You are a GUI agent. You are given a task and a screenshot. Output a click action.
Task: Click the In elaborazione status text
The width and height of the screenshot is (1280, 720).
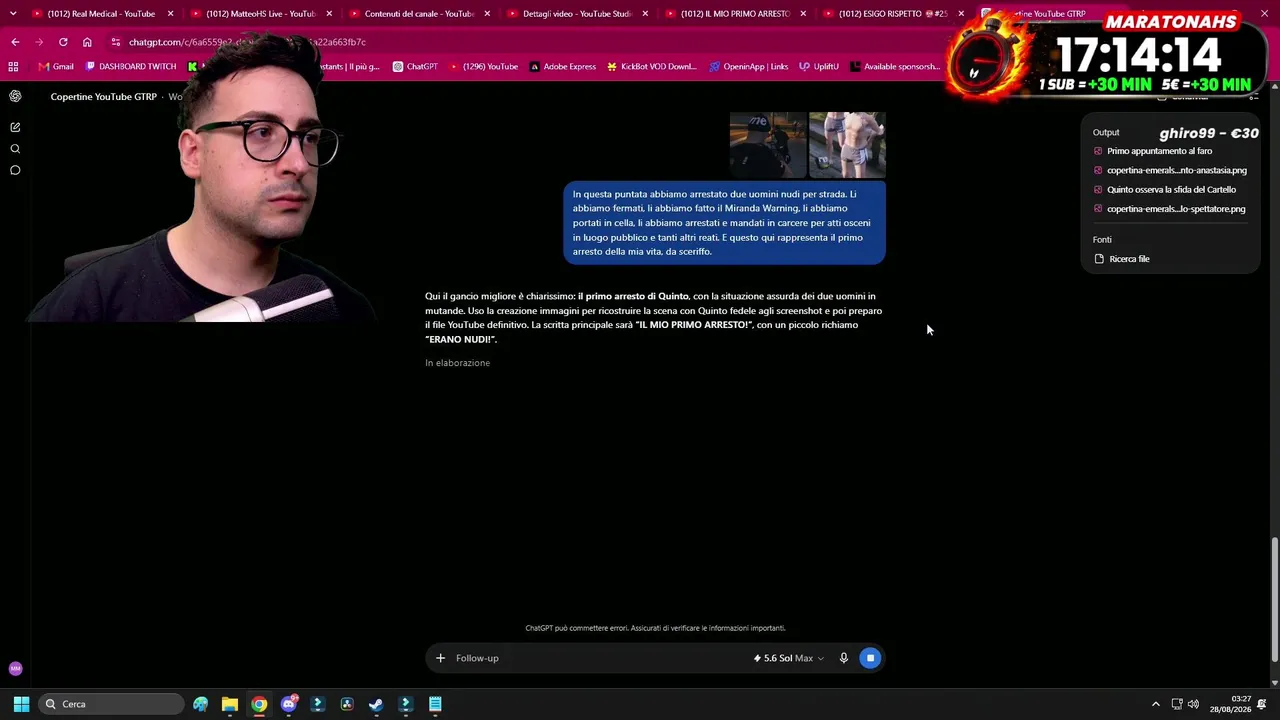pos(457,363)
